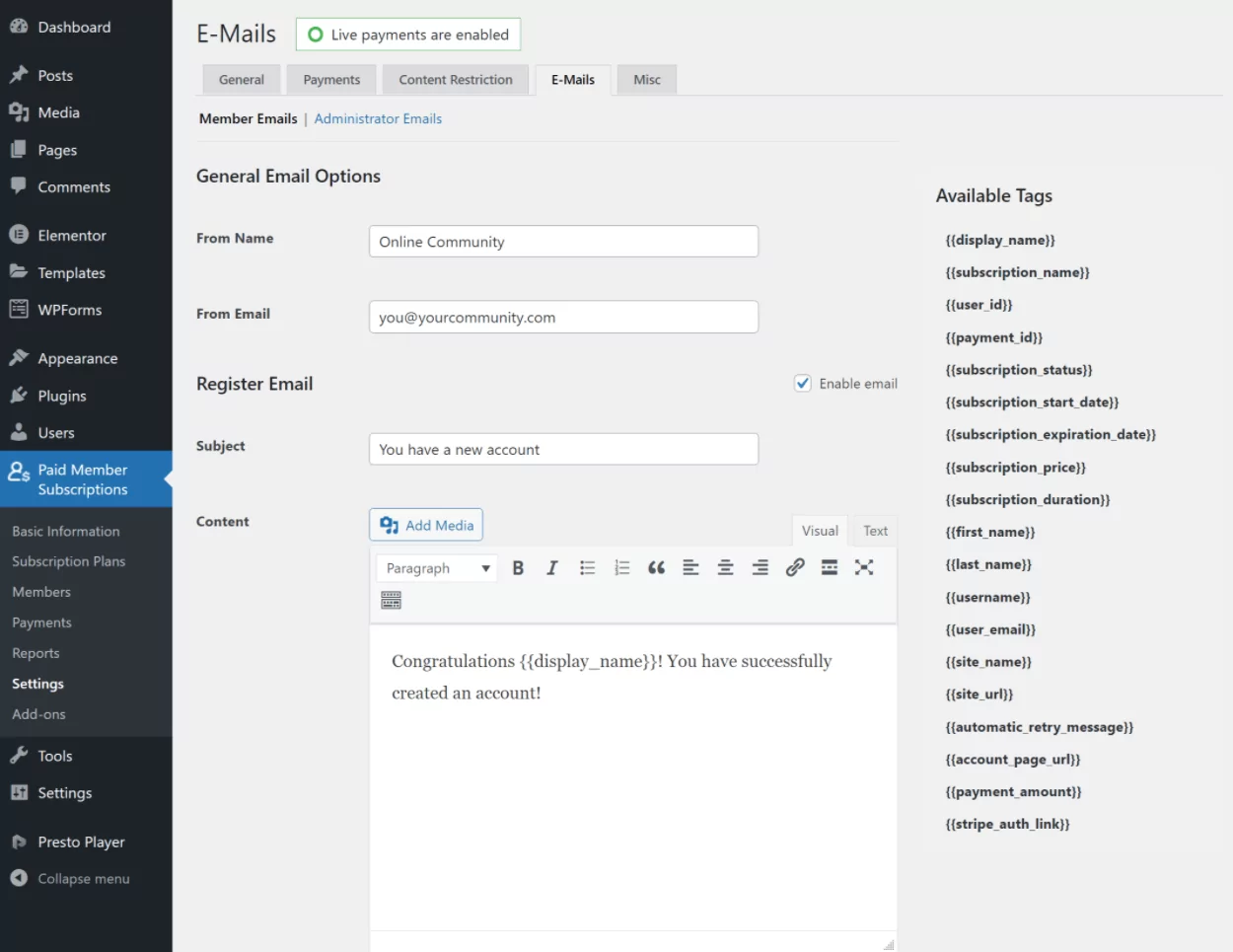Align text center
This screenshot has height=952, width=1233.
point(725,567)
